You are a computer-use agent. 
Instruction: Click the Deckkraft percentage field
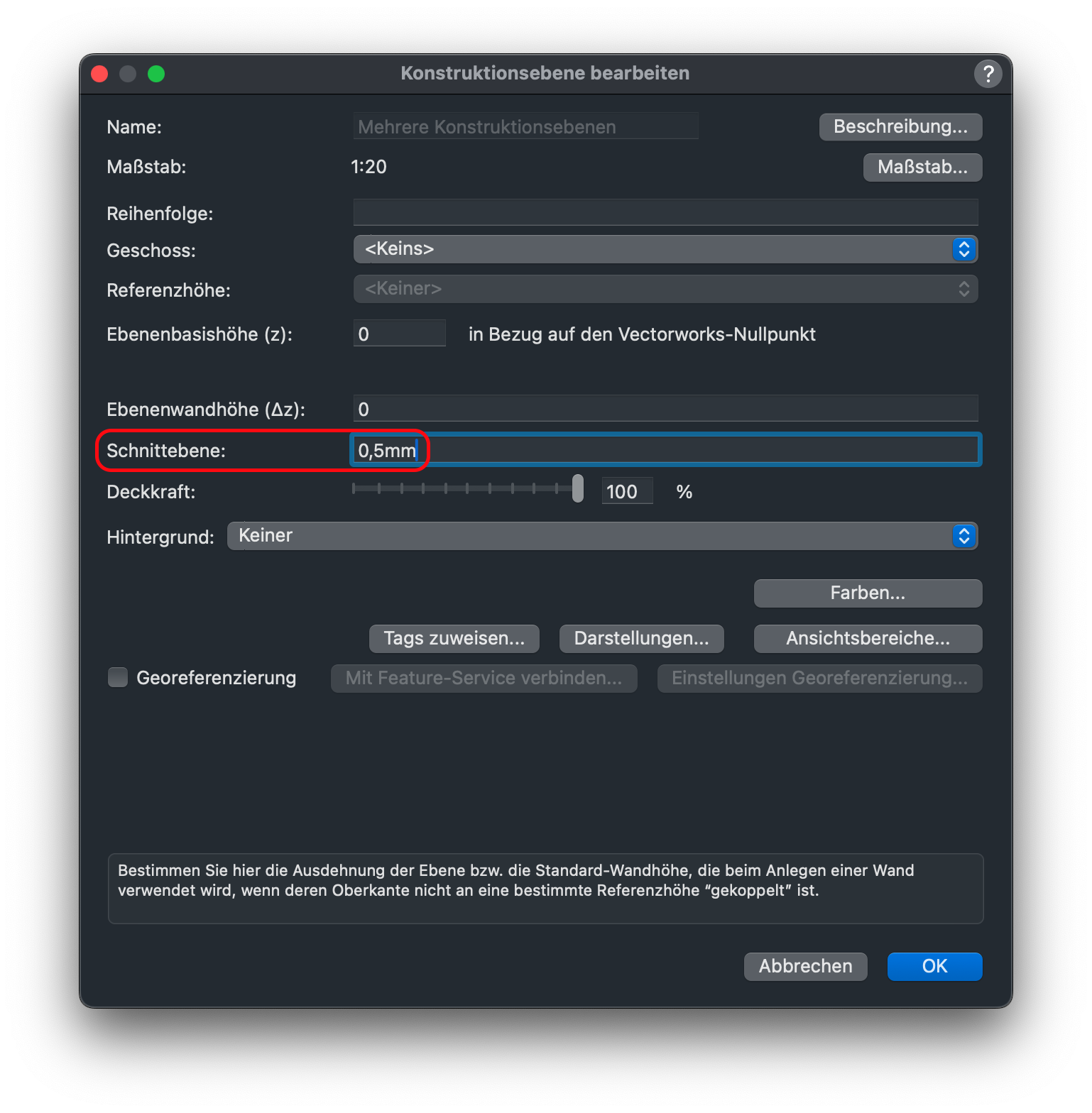coord(626,491)
